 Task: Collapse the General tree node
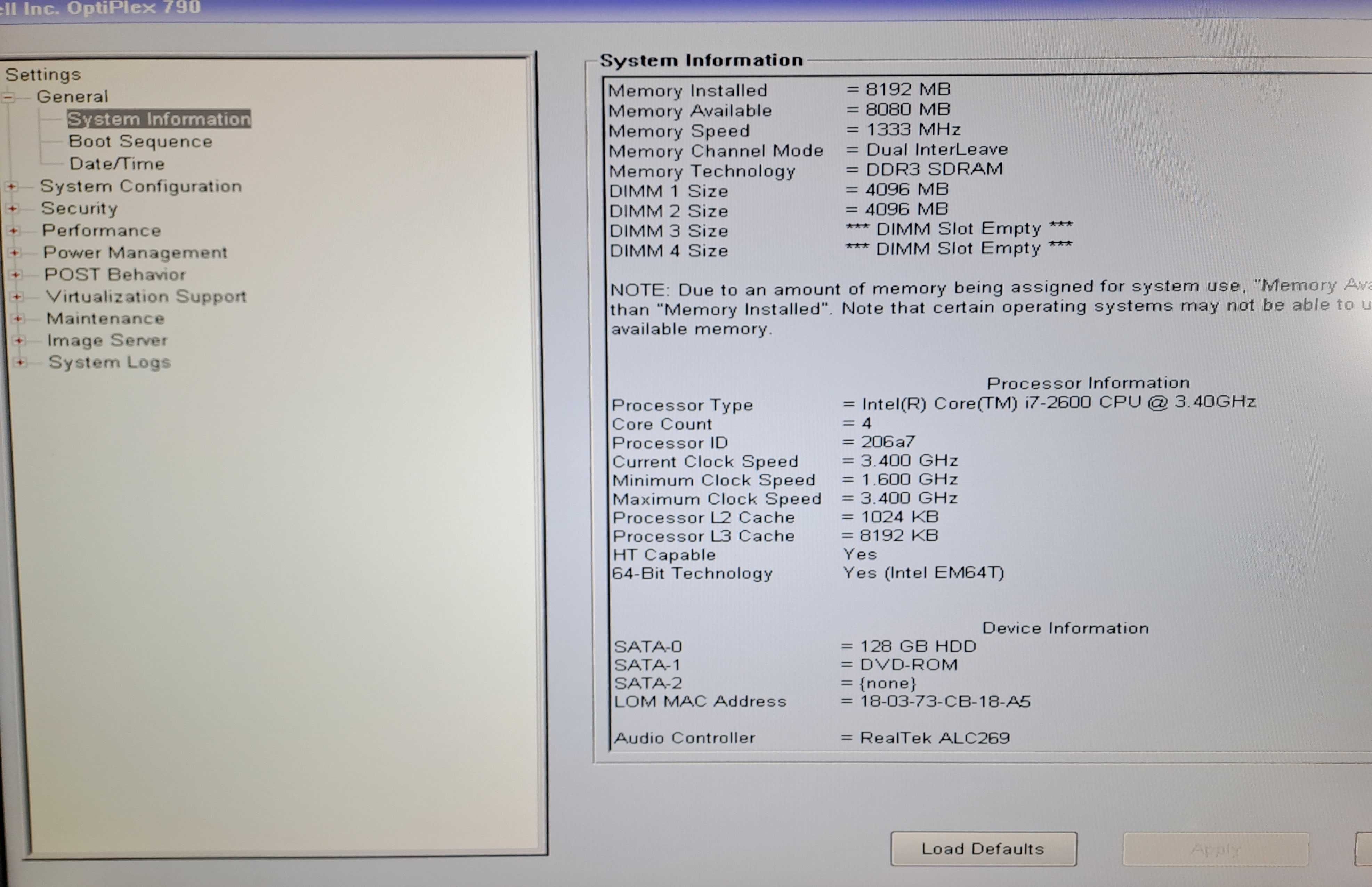pos(8,97)
